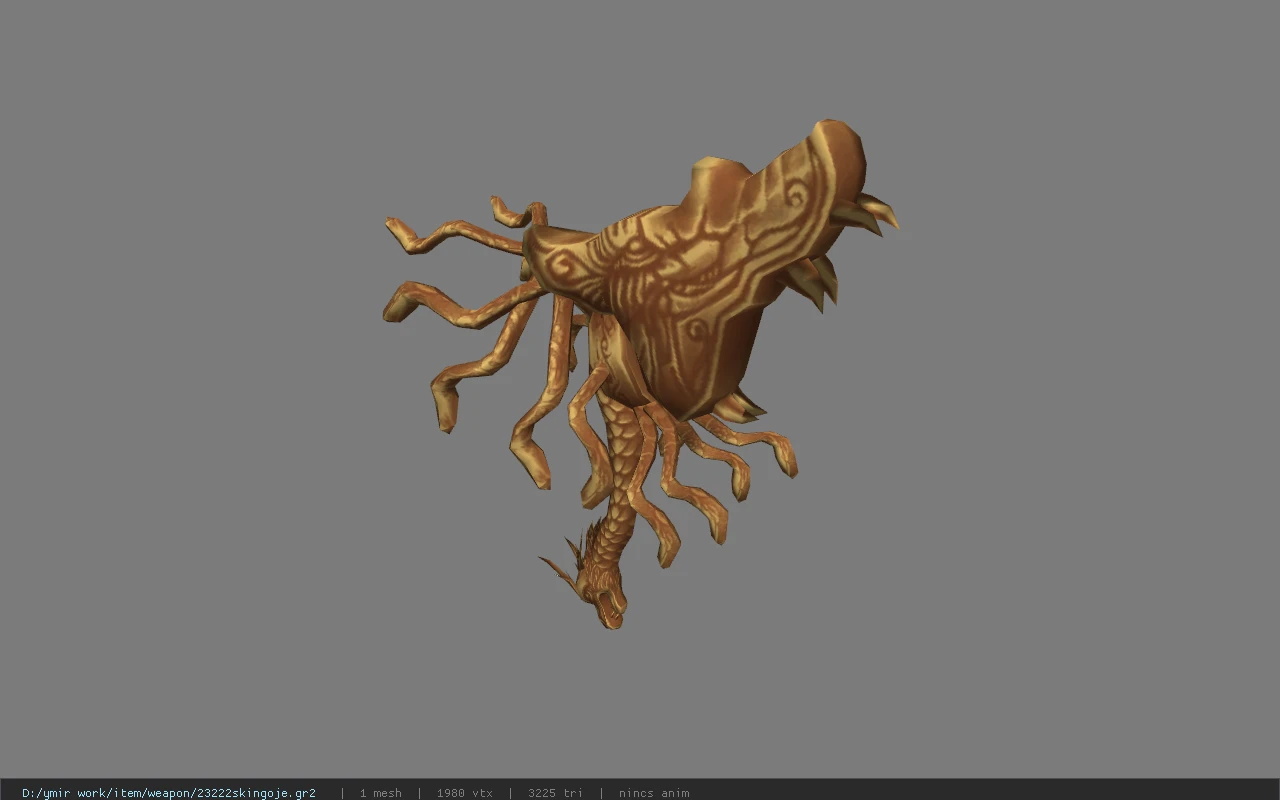This screenshot has width=1280, height=800.
Task: Click the '3225 tri' triangle count
Action: point(555,793)
